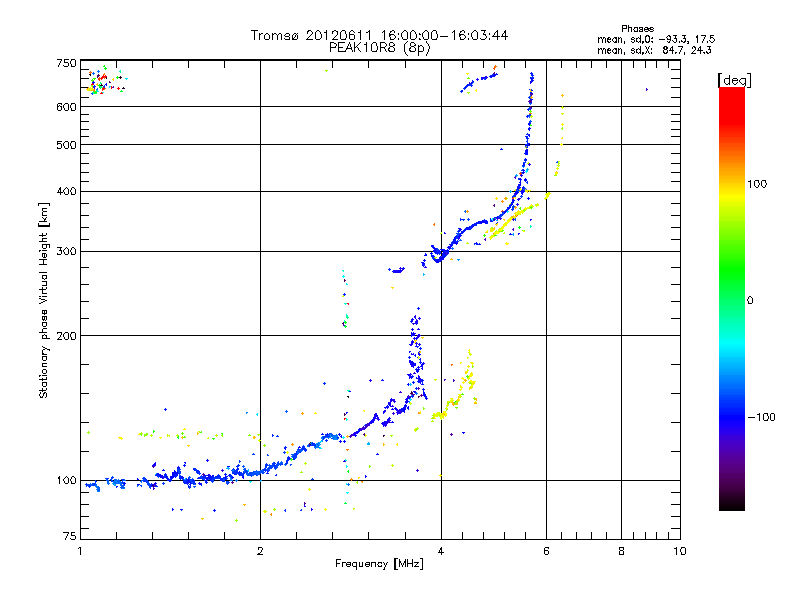
Task: Click the x-axis '1' tick label
Action: (80, 551)
